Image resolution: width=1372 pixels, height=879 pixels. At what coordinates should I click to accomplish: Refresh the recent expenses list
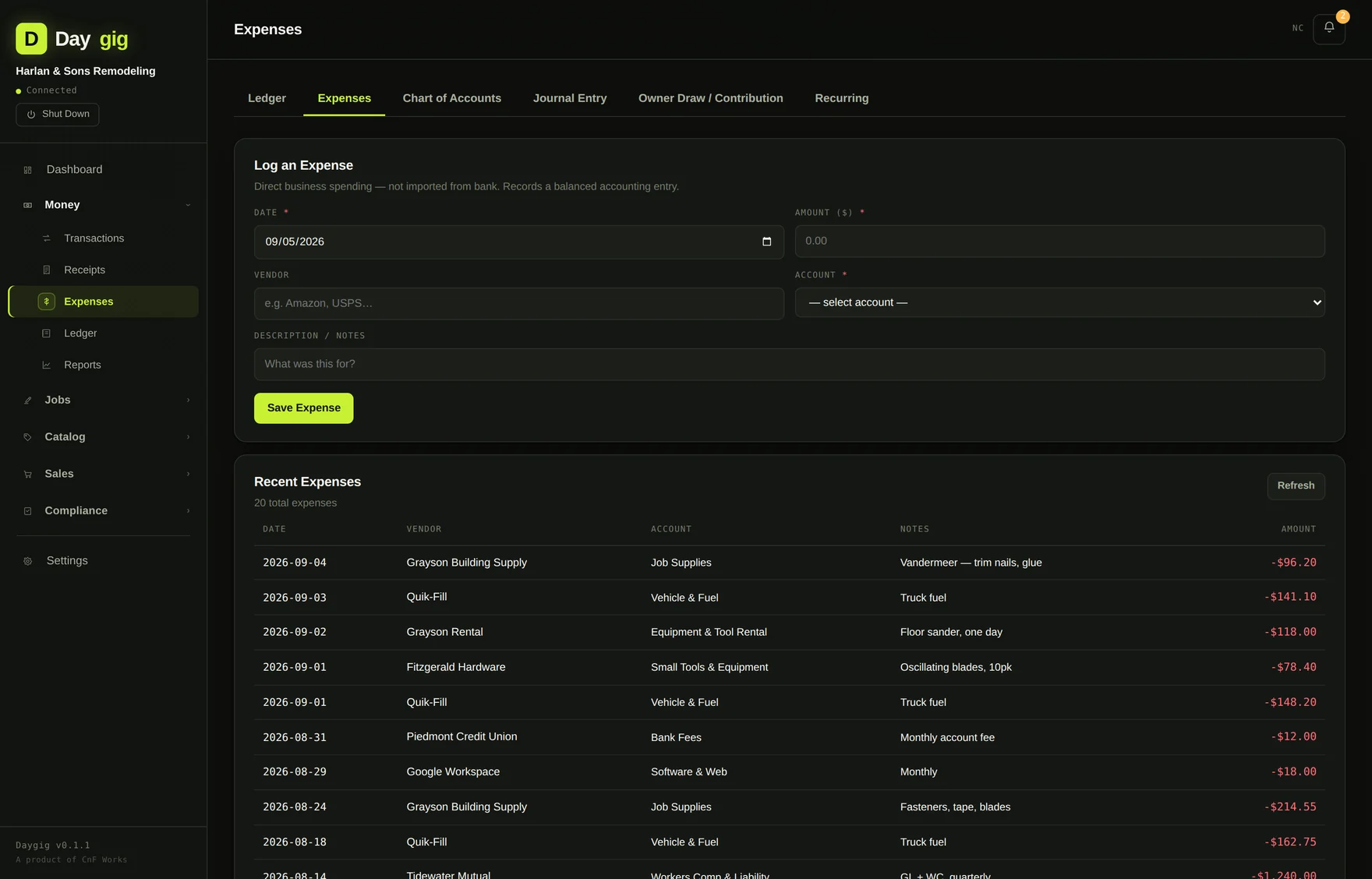(x=1296, y=485)
